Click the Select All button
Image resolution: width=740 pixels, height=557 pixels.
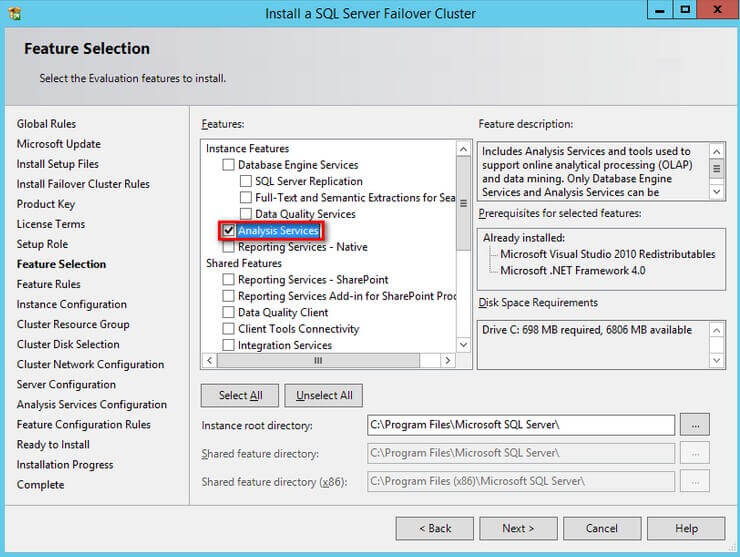click(240, 396)
